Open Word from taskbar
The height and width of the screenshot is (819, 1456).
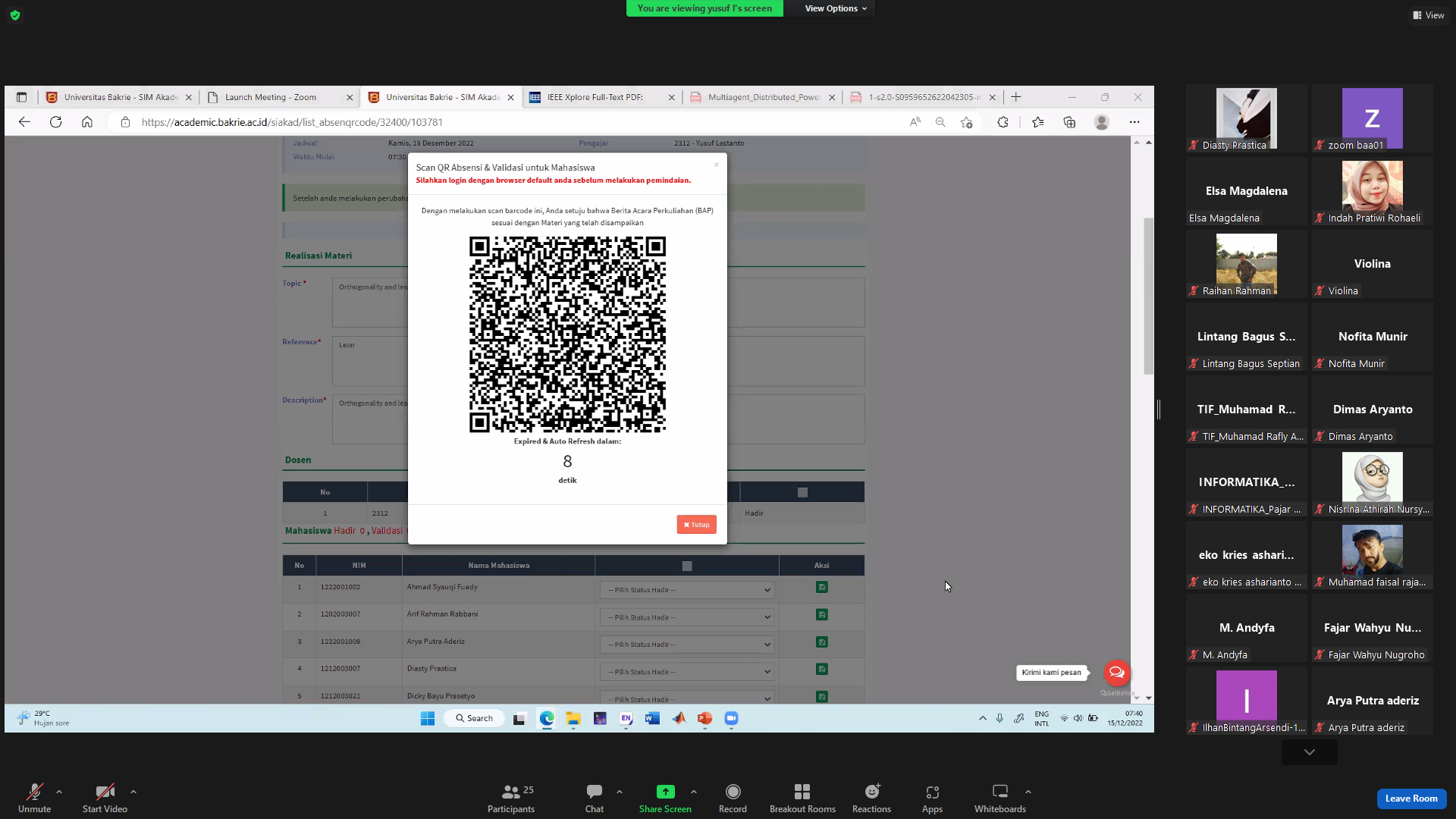click(x=652, y=718)
